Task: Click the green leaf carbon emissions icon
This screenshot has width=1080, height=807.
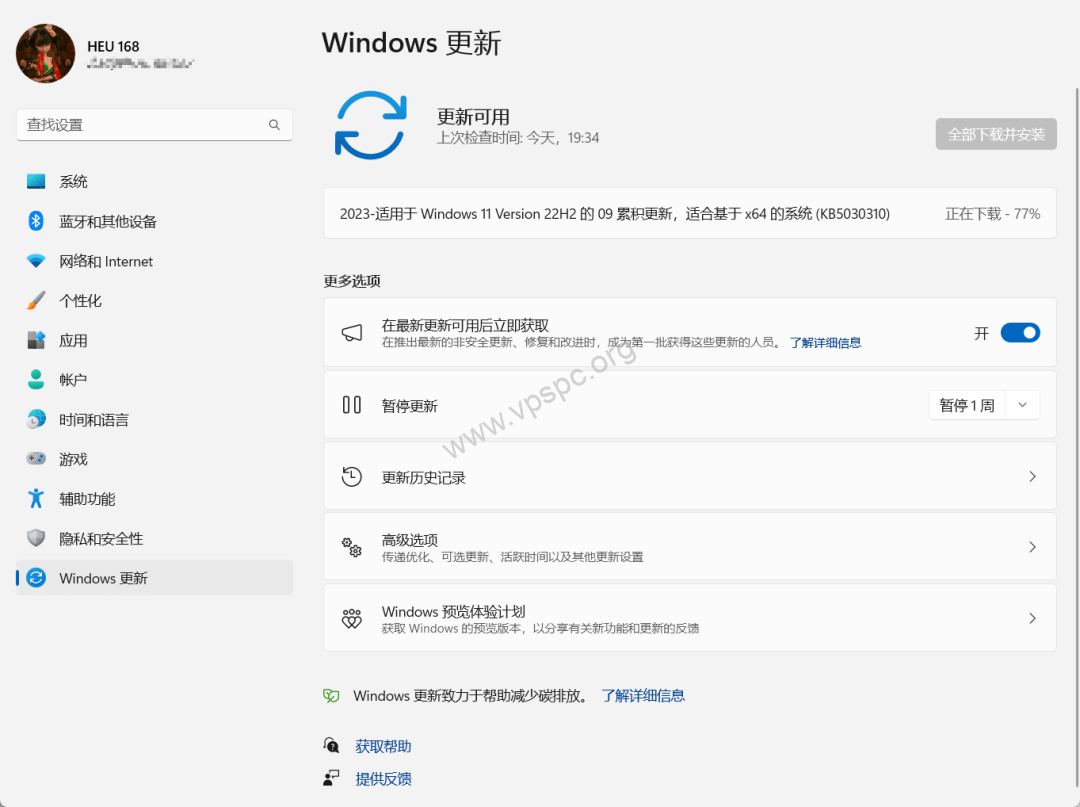Action: 331,695
